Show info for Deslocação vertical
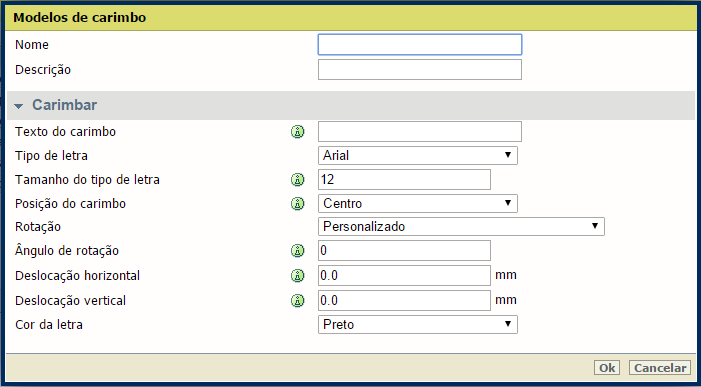This screenshot has height=387, width=701. pyautogui.click(x=297, y=301)
